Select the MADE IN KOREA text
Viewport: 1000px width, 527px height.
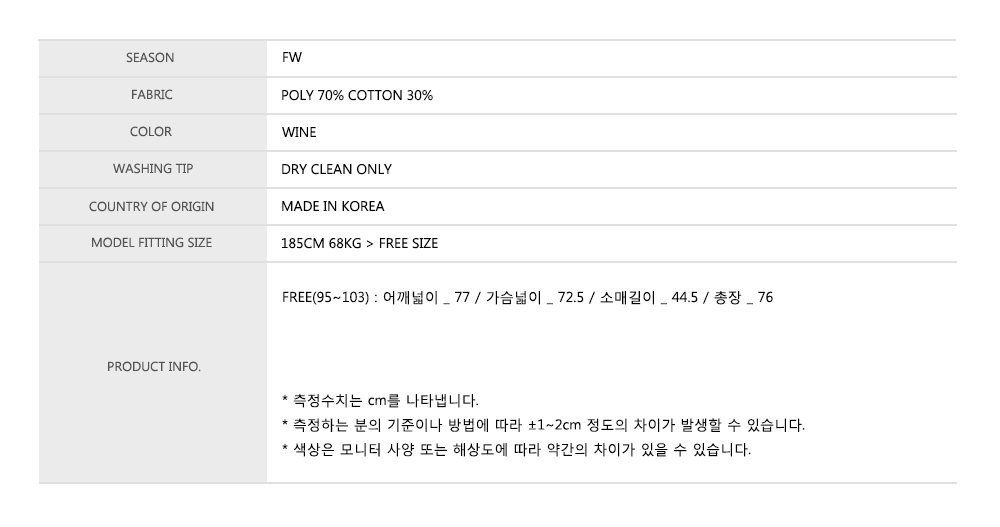(333, 206)
